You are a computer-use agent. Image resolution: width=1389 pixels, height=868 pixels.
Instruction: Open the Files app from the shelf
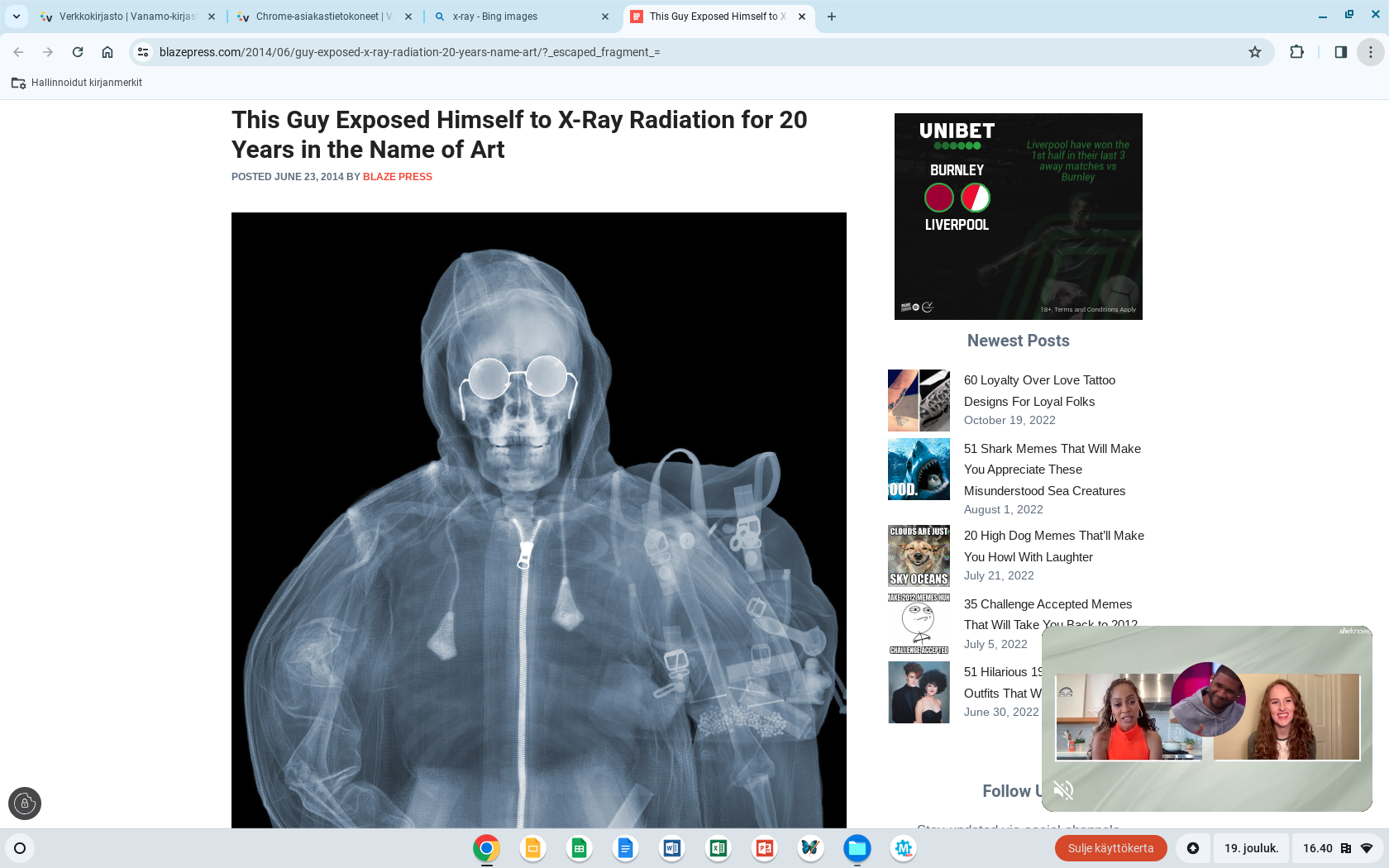click(857, 848)
